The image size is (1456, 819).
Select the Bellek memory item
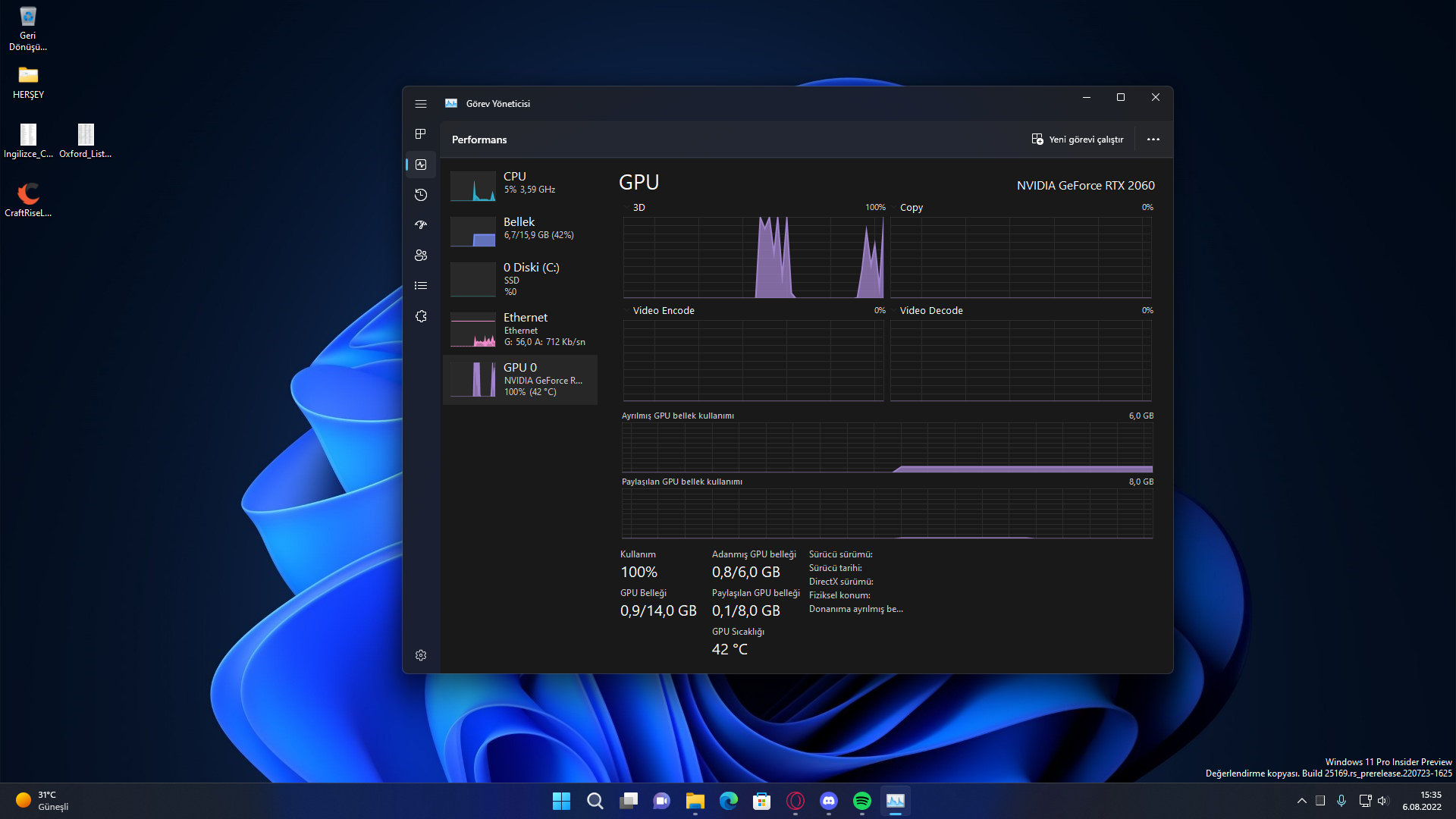[520, 229]
